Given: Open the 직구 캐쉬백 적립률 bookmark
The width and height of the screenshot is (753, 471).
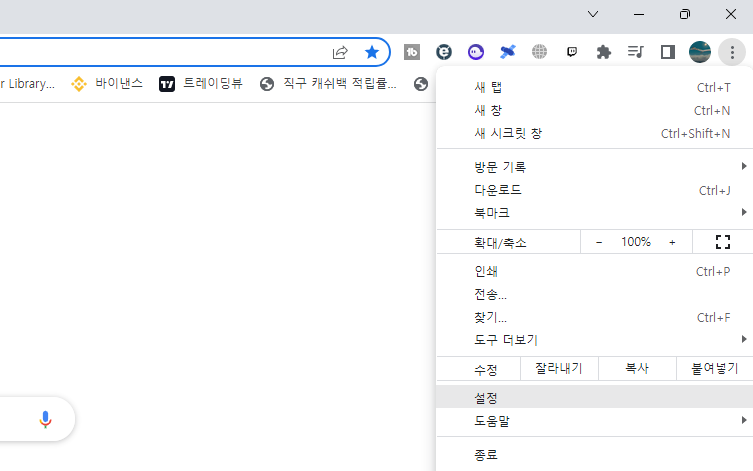Looking at the screenshot, I should point(328,84).
